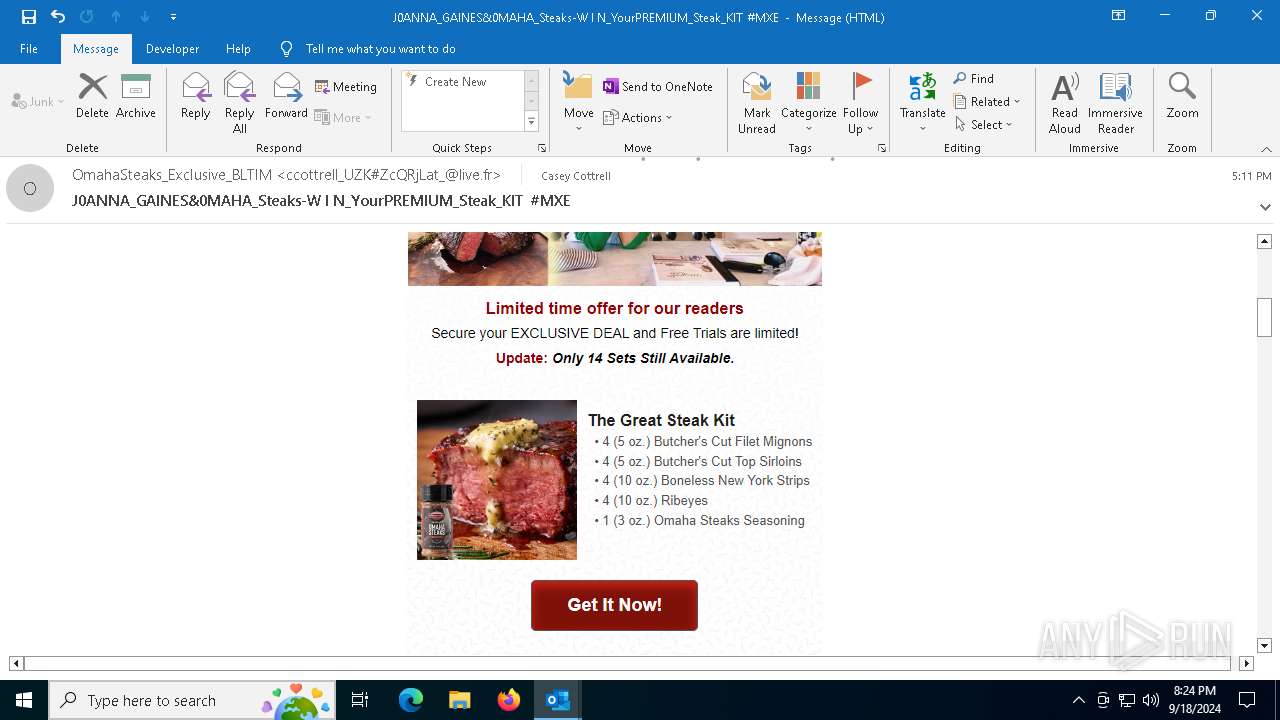The image size is (1280, 720).
Task: Save the message using the floppy icon
Action: click(29, 17)
